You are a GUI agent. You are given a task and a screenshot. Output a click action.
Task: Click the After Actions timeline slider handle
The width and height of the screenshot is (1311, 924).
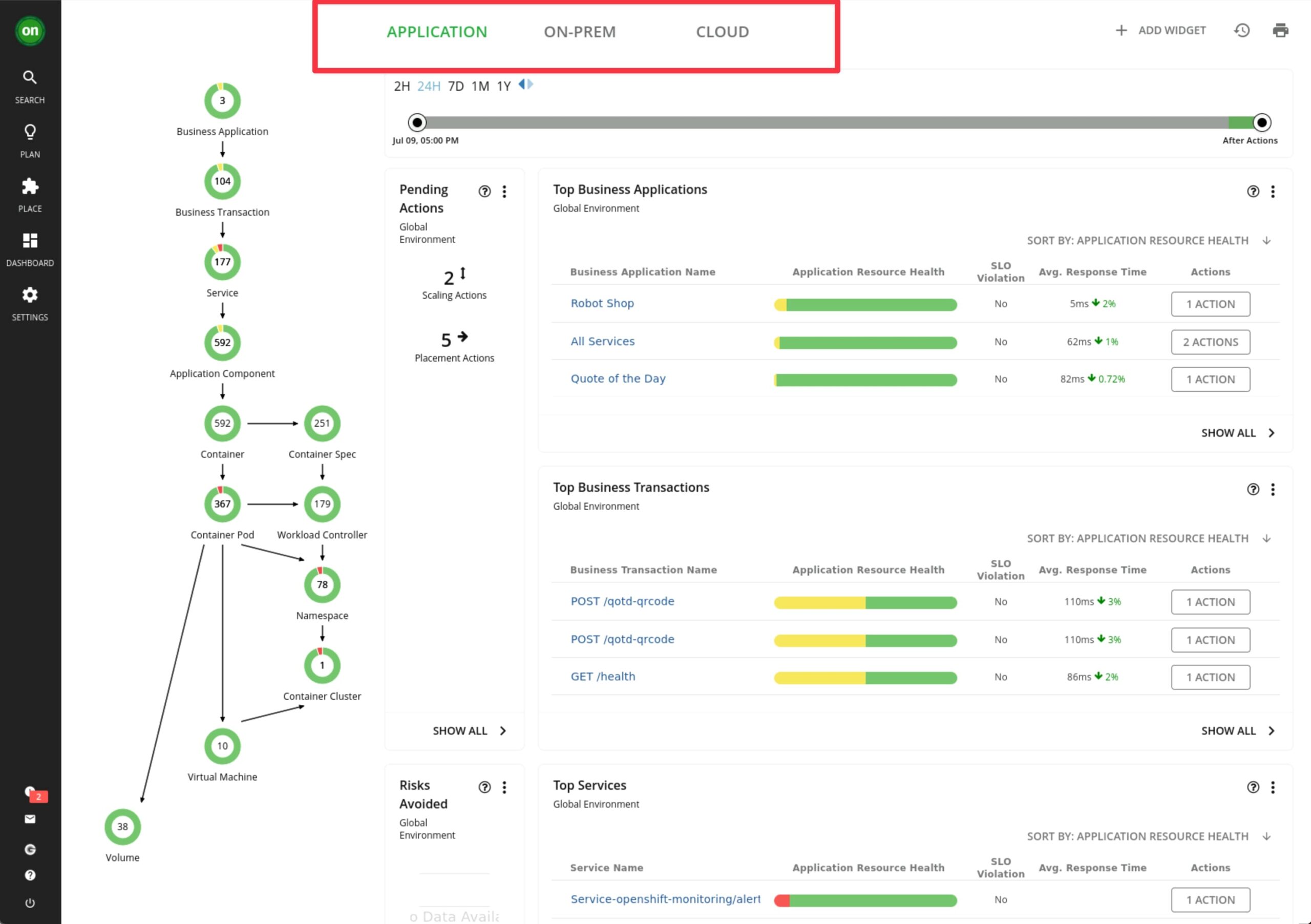click(1261, 122)
